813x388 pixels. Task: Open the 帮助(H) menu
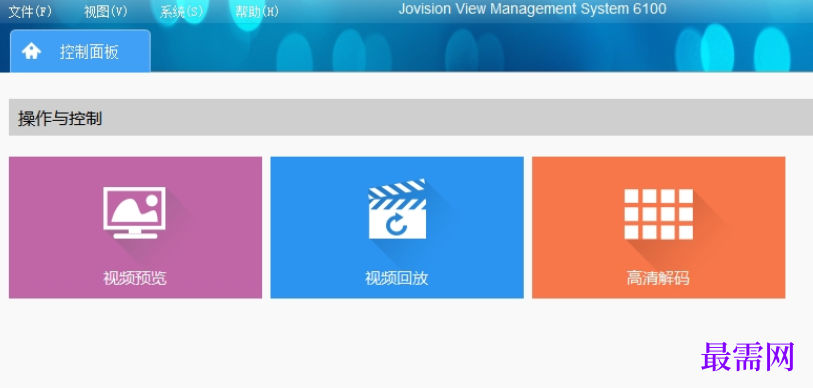click(x=257, y=11)
